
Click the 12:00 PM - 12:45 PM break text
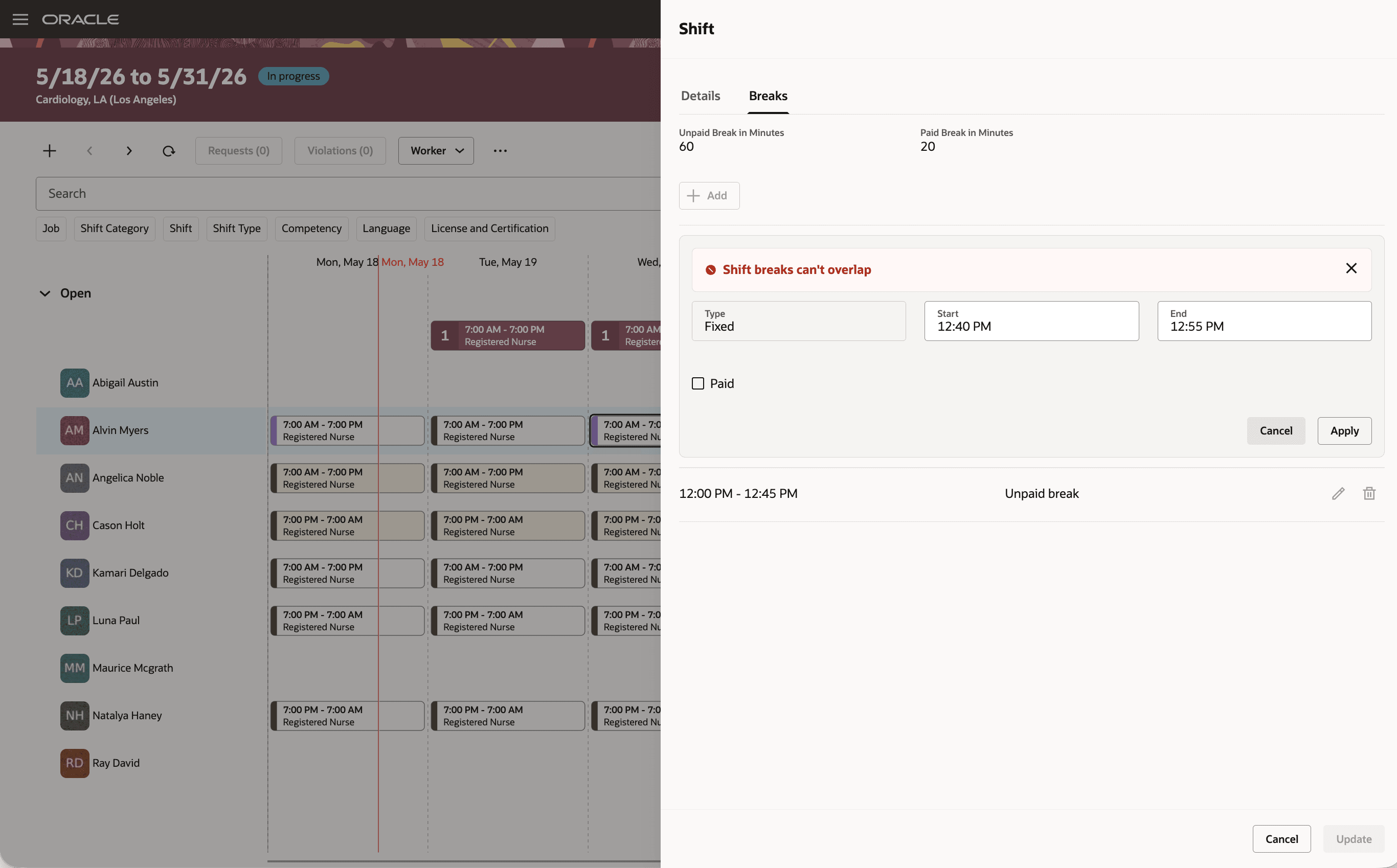[738, 494]
